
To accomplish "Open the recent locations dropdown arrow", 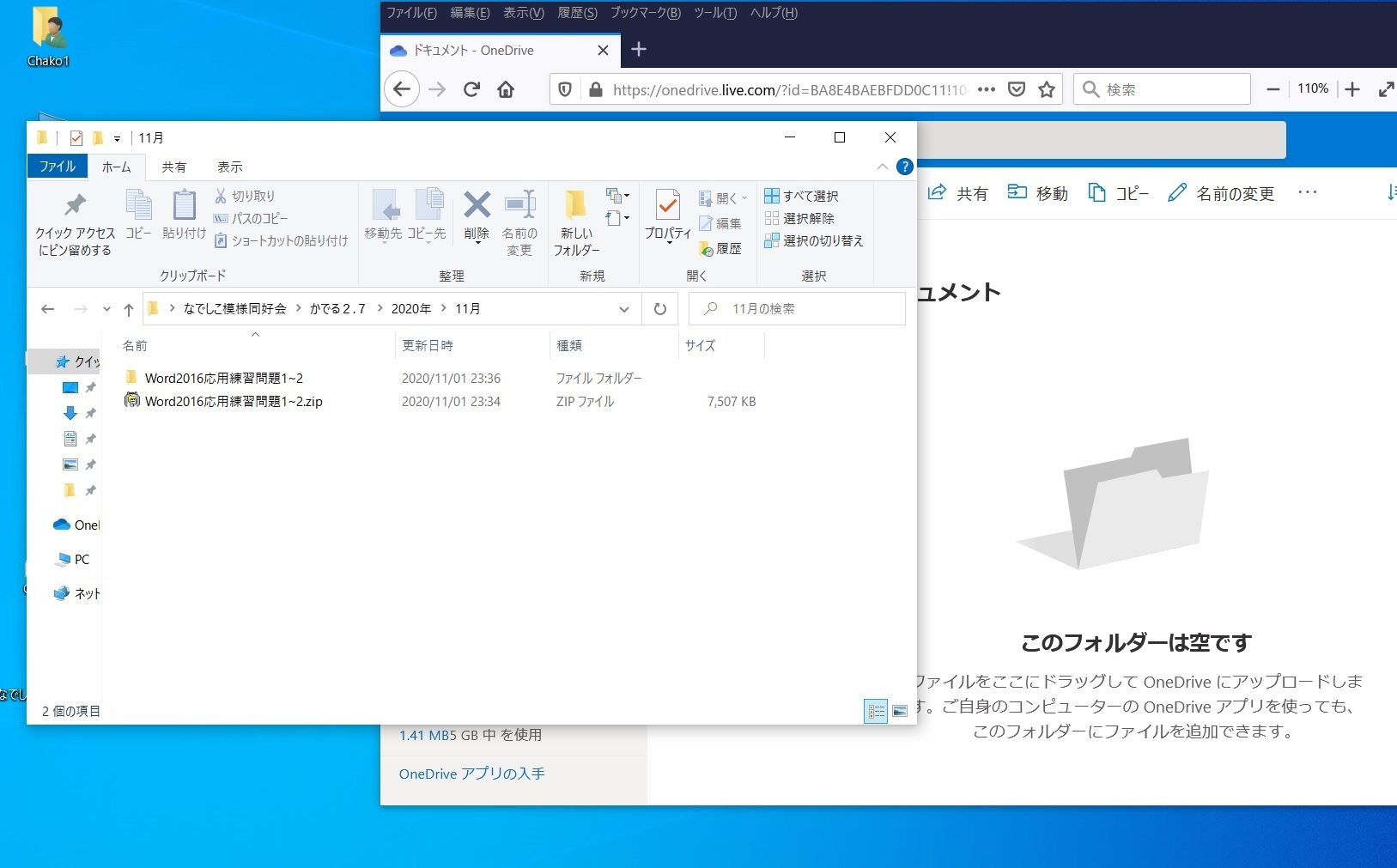I will (x=106, y=309).
